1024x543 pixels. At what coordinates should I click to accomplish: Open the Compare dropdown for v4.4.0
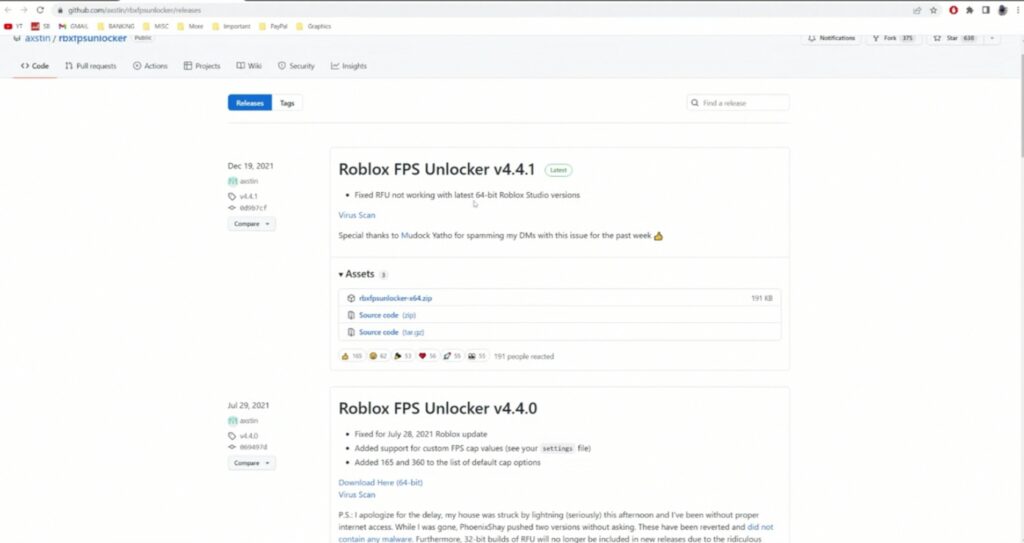coord(251,463)
